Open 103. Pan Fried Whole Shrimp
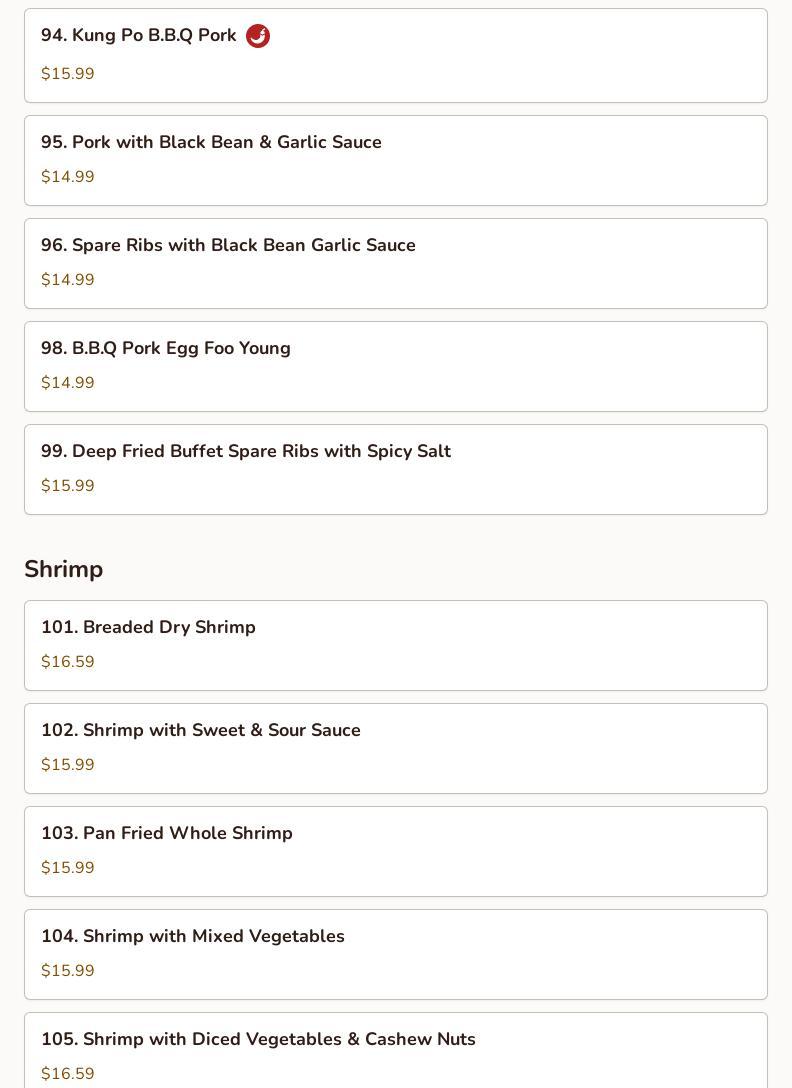 167,833
